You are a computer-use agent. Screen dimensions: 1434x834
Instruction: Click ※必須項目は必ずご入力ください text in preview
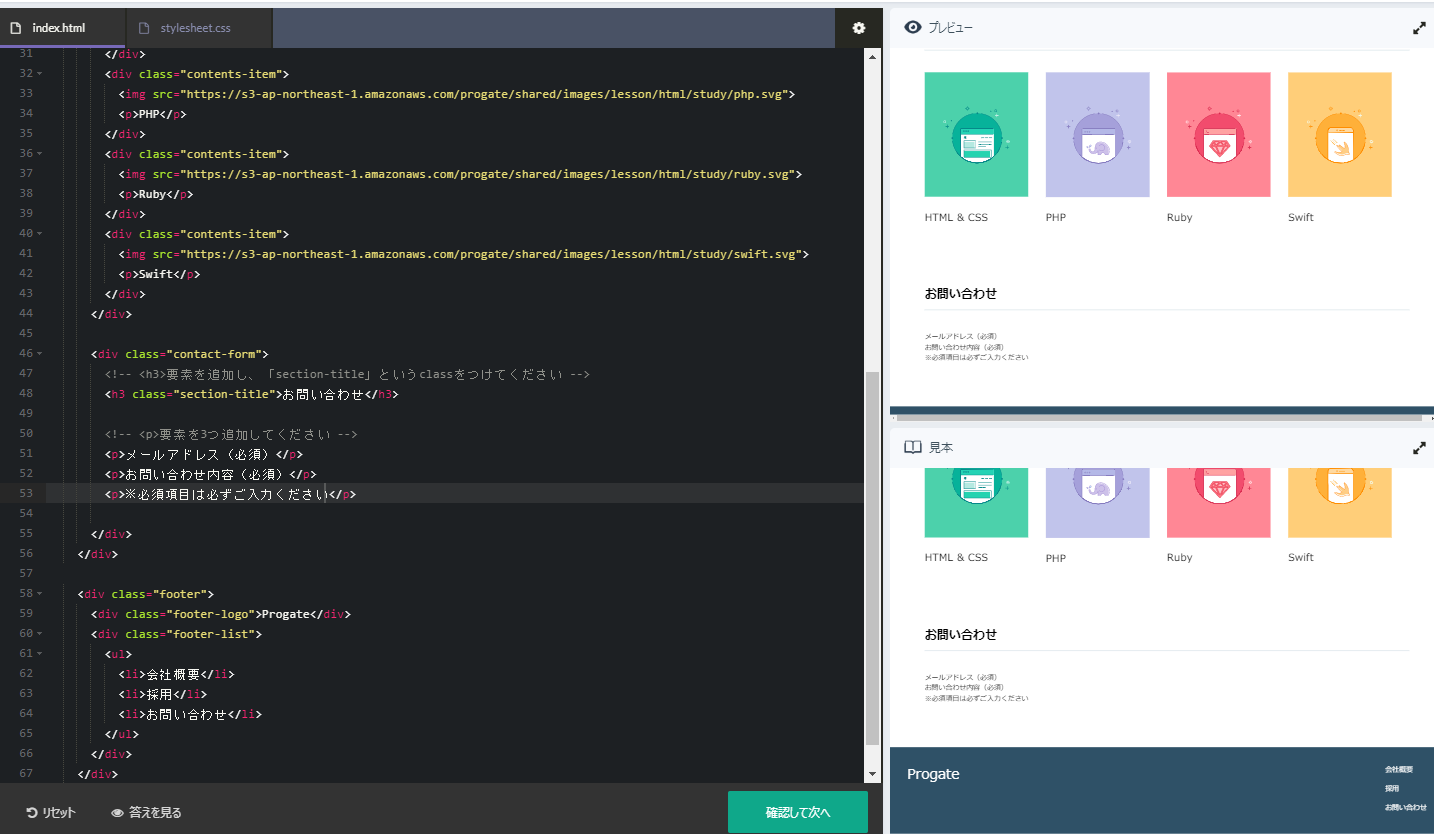coord(976,357)
